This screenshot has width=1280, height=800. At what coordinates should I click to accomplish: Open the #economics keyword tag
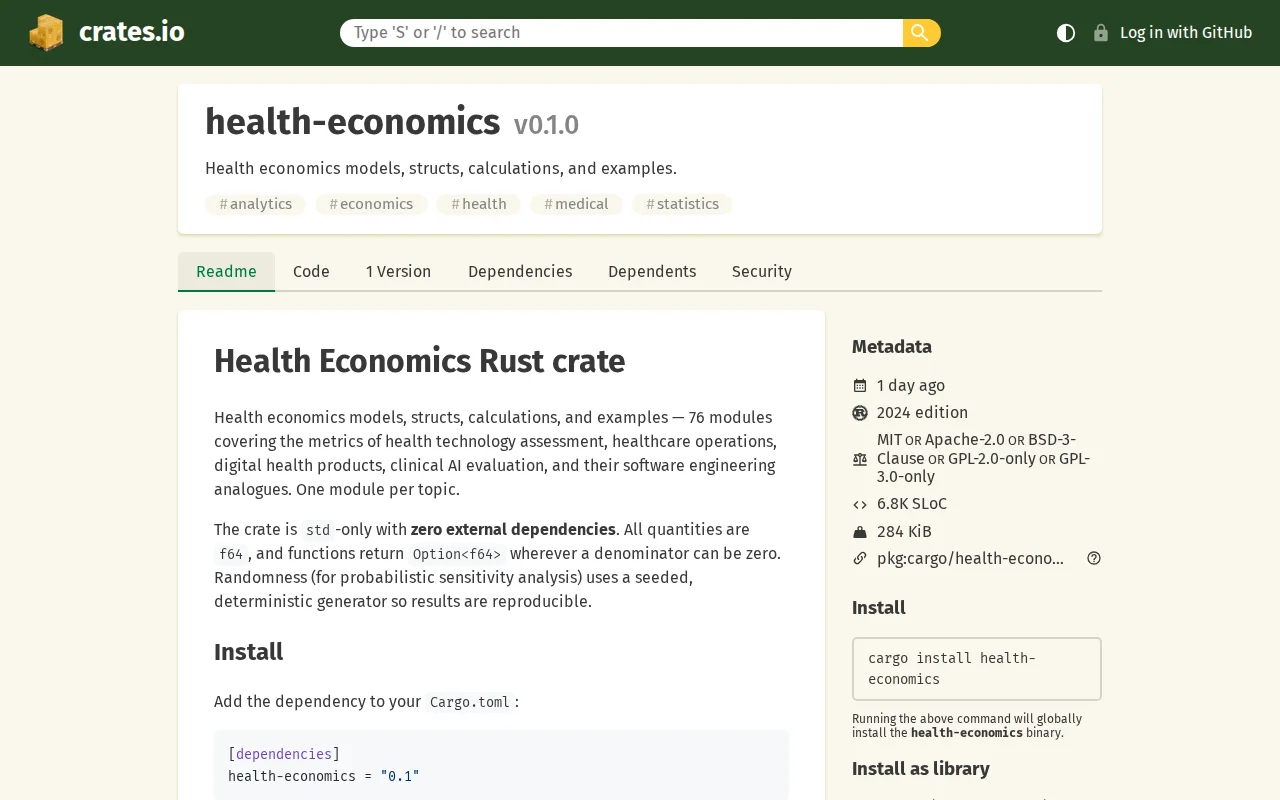(x=371, y=204)
